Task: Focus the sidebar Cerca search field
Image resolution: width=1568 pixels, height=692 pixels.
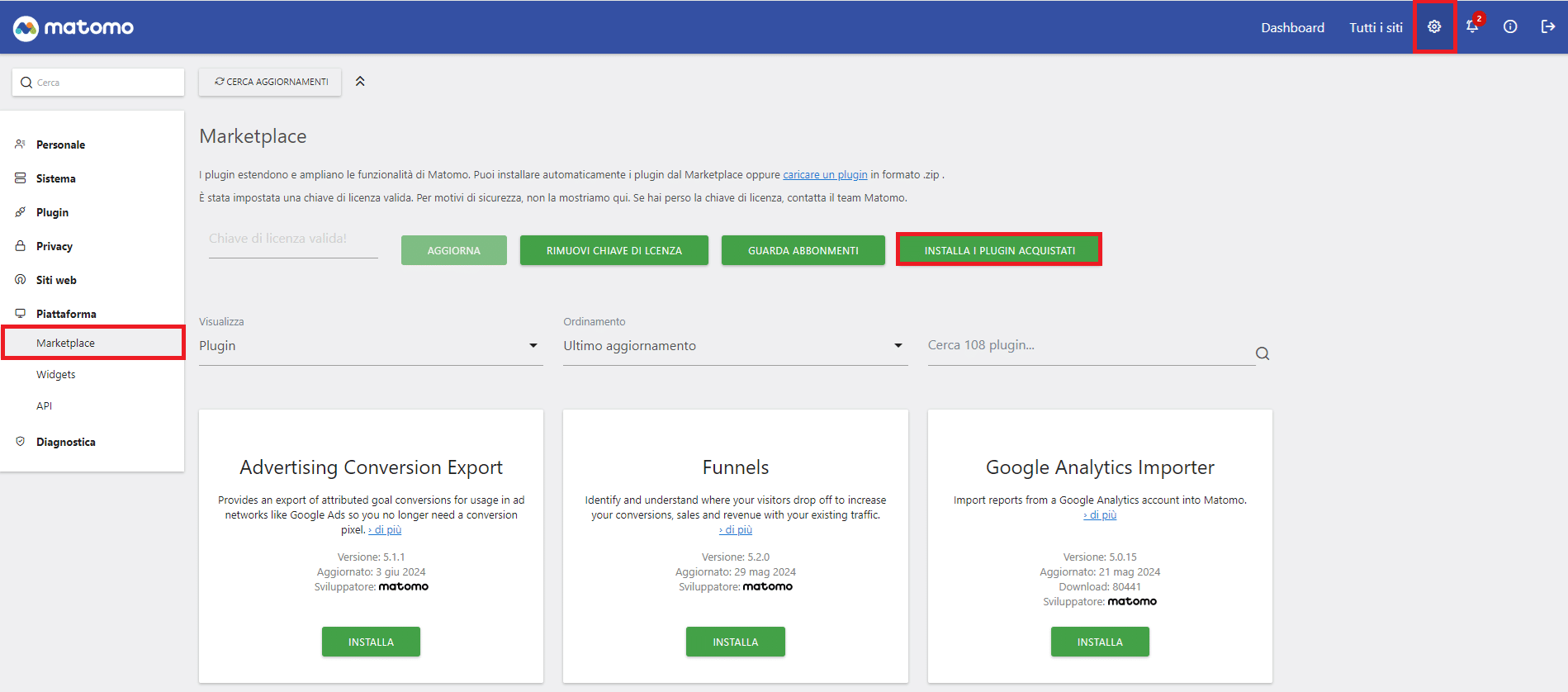Action: point(98,83)
